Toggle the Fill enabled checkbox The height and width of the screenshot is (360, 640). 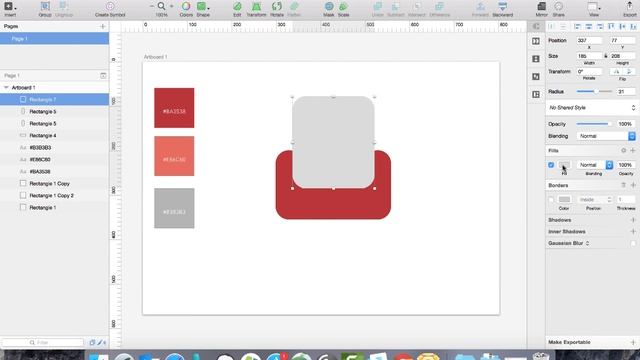coord(551,165)
